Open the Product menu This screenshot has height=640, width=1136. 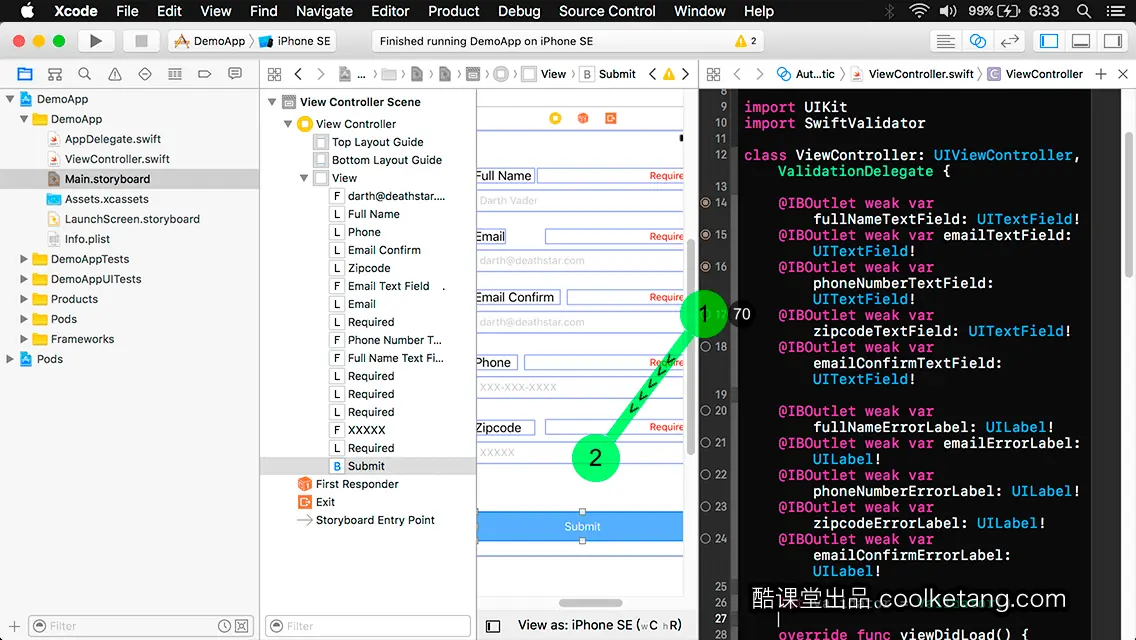pos(454,11)
